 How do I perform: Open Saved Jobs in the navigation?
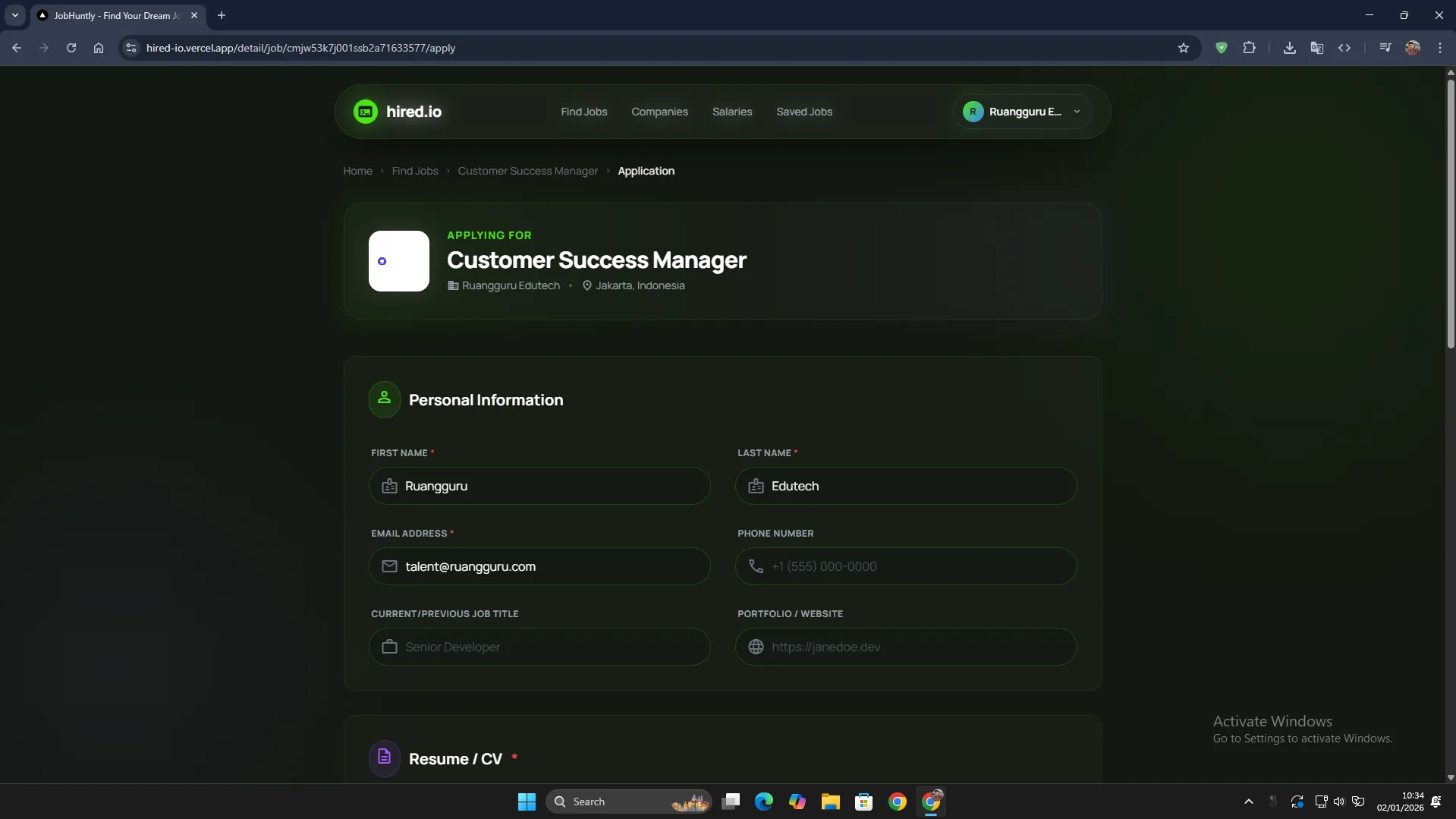point(803,112)
